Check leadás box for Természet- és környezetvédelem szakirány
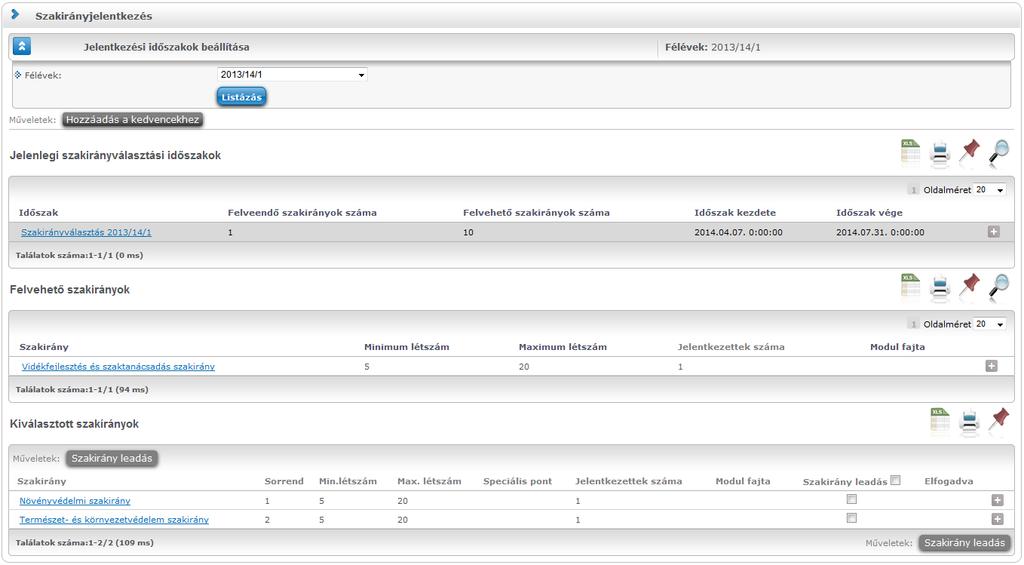 pos(852,518)
